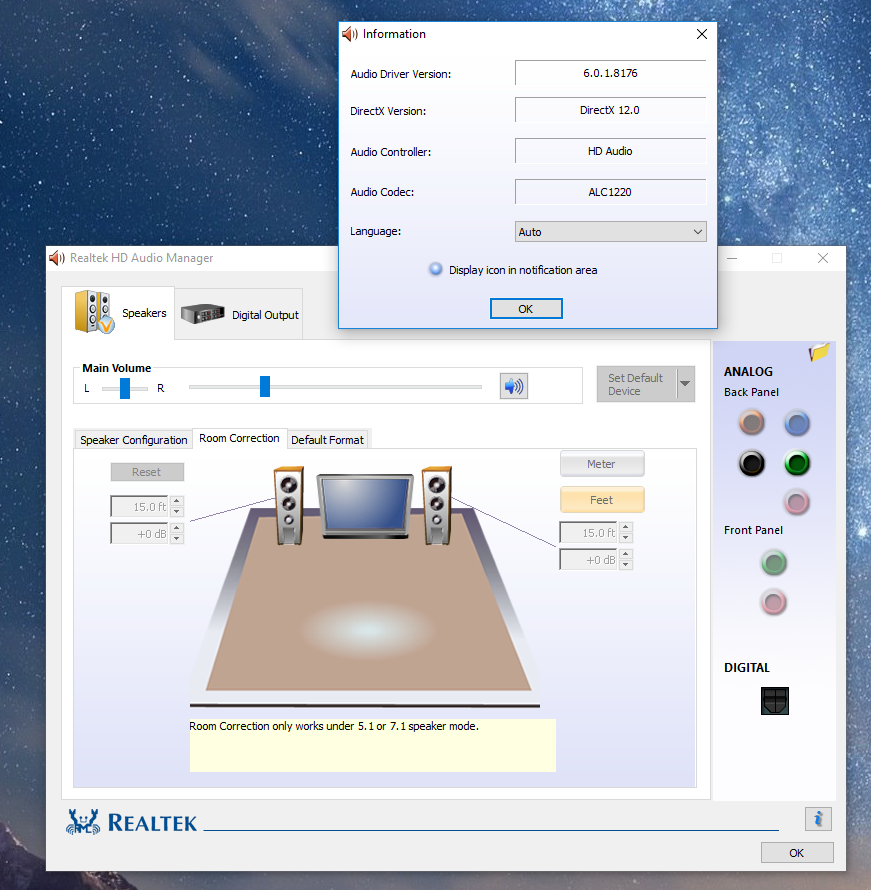Click the black back panel audio jack
The height and width of the screenshot is (890, 871).
point(751,463)
